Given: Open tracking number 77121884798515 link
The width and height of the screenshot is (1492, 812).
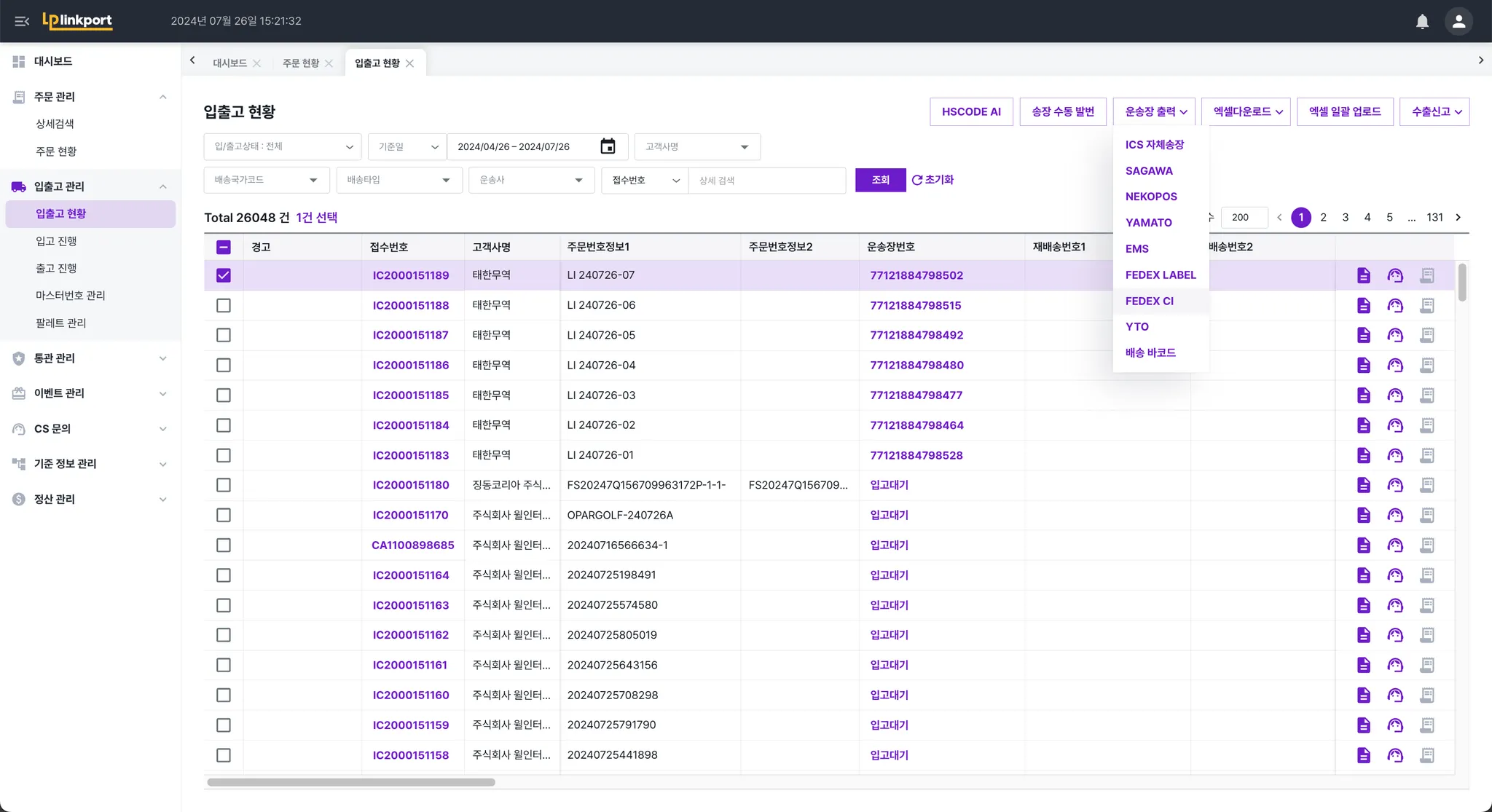Looking at the screenshot, I should 915,306.
